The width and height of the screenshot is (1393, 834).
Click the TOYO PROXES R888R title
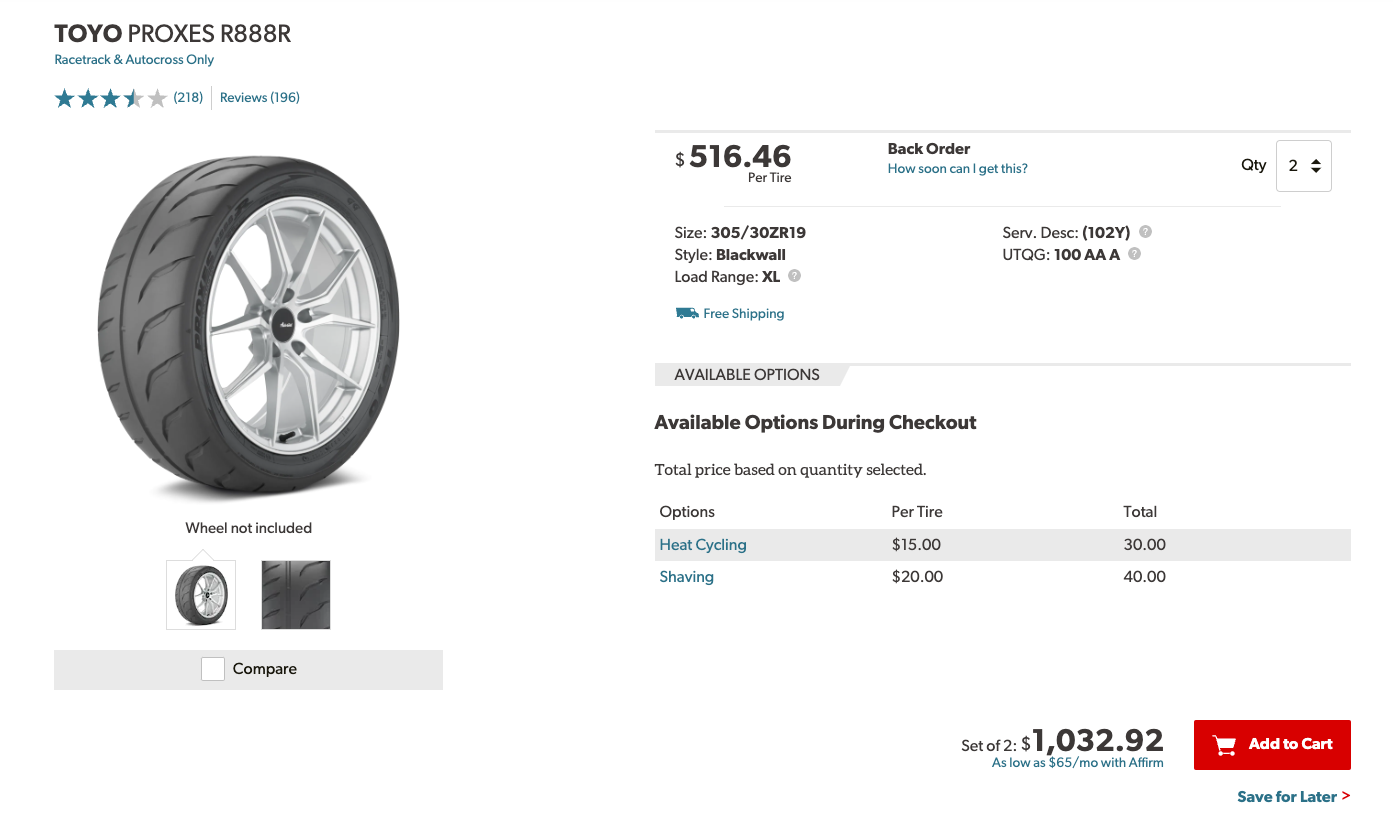tap(173, 34)
